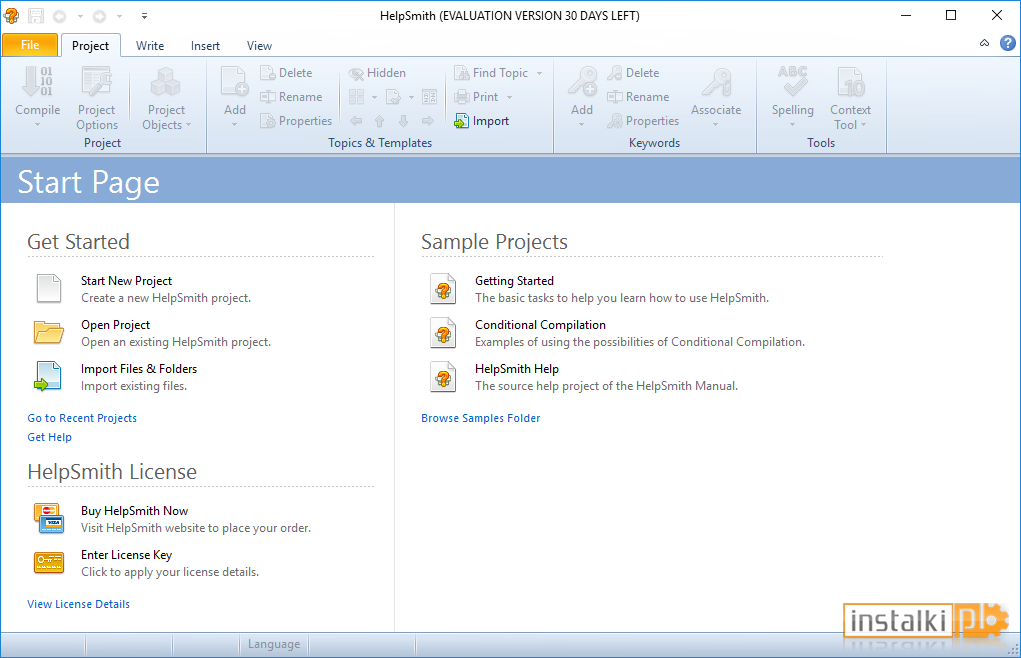Screen dimensions: 1021x658
Task: Click the Project Objects icon
Action: coord(165,82)
